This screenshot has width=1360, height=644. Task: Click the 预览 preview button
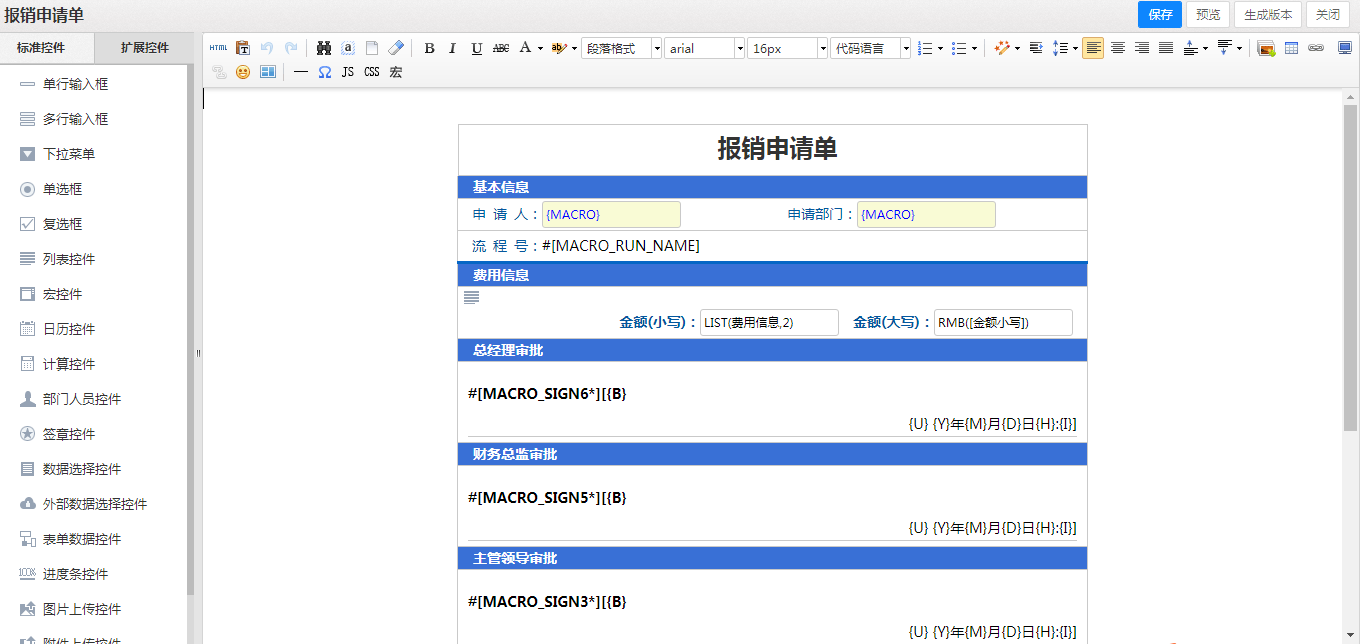(1208, 14)
